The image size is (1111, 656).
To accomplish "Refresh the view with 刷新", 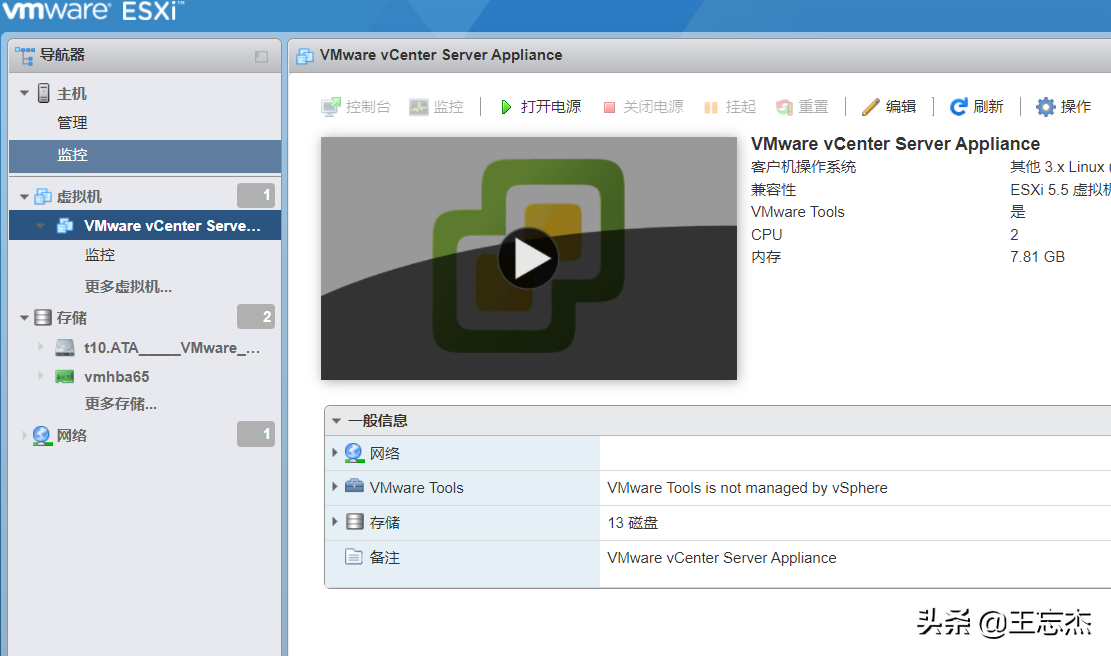I will [x=977, y=107].
